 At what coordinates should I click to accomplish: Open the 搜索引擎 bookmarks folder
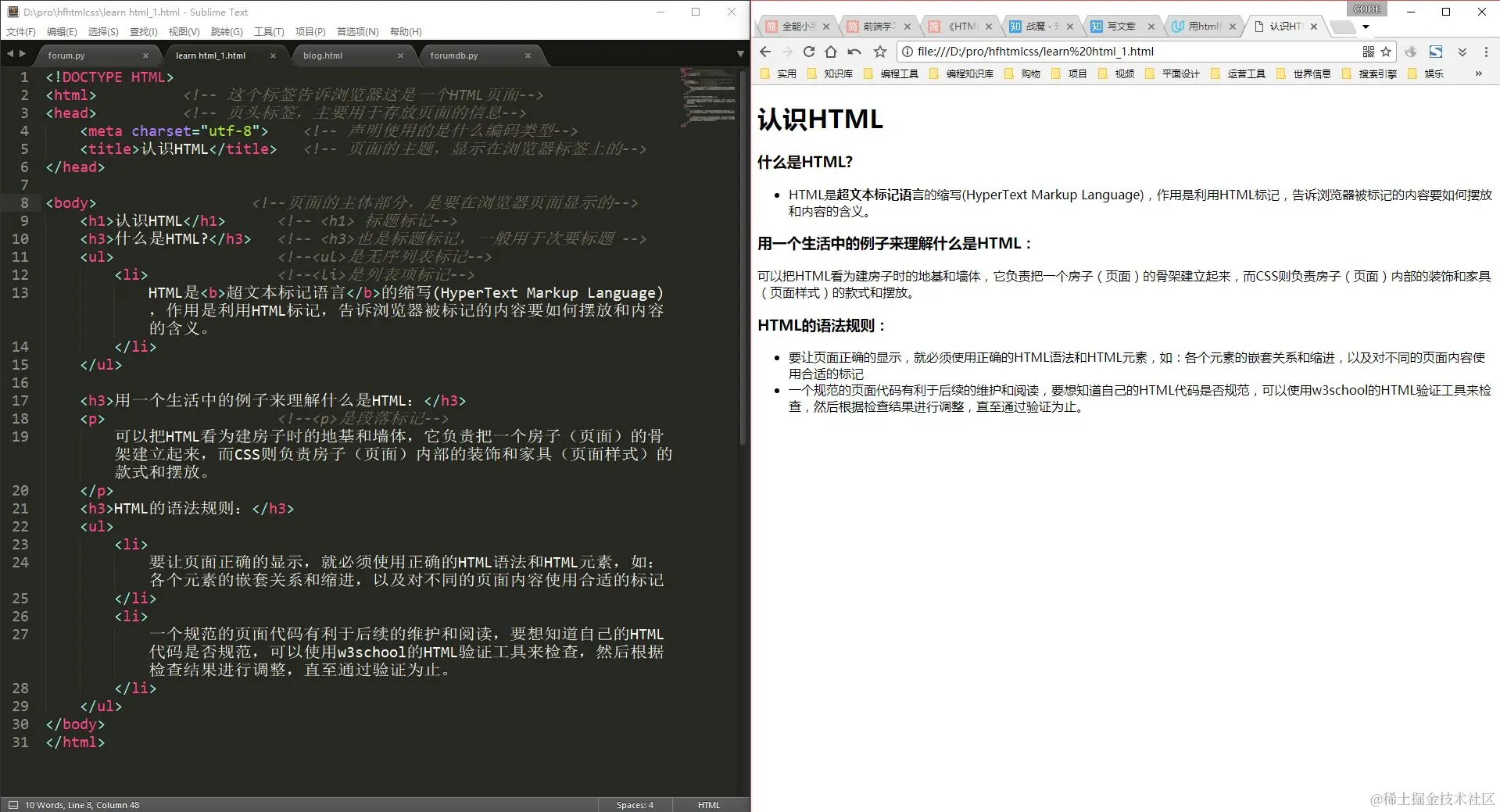(1369, 73)
